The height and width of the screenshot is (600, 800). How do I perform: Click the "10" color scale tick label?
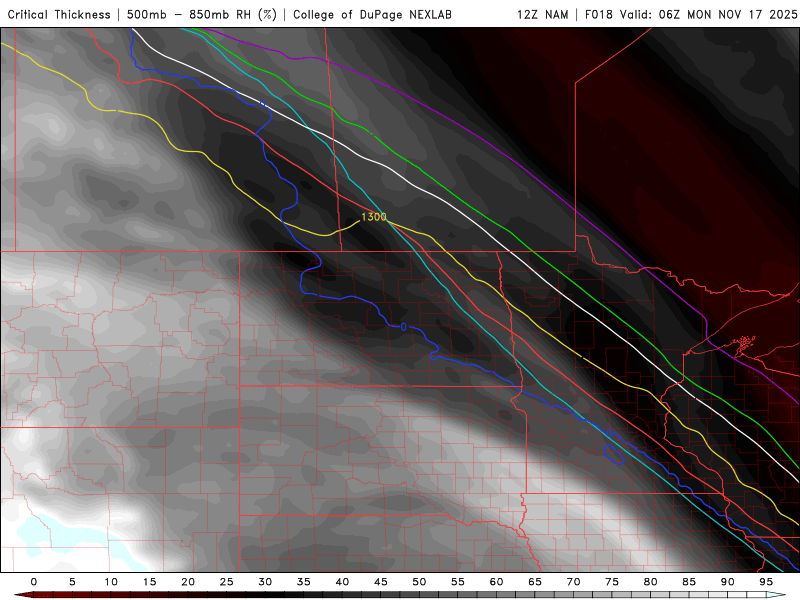pyautogui.click(x=111, y=582)
